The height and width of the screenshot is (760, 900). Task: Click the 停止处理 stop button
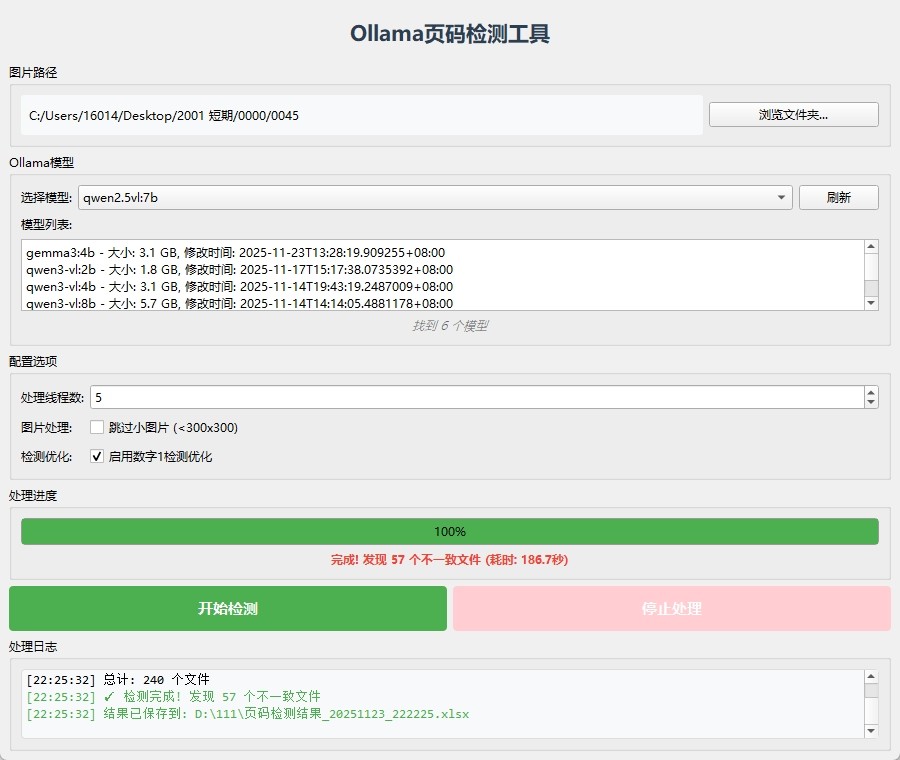[672, 608]
